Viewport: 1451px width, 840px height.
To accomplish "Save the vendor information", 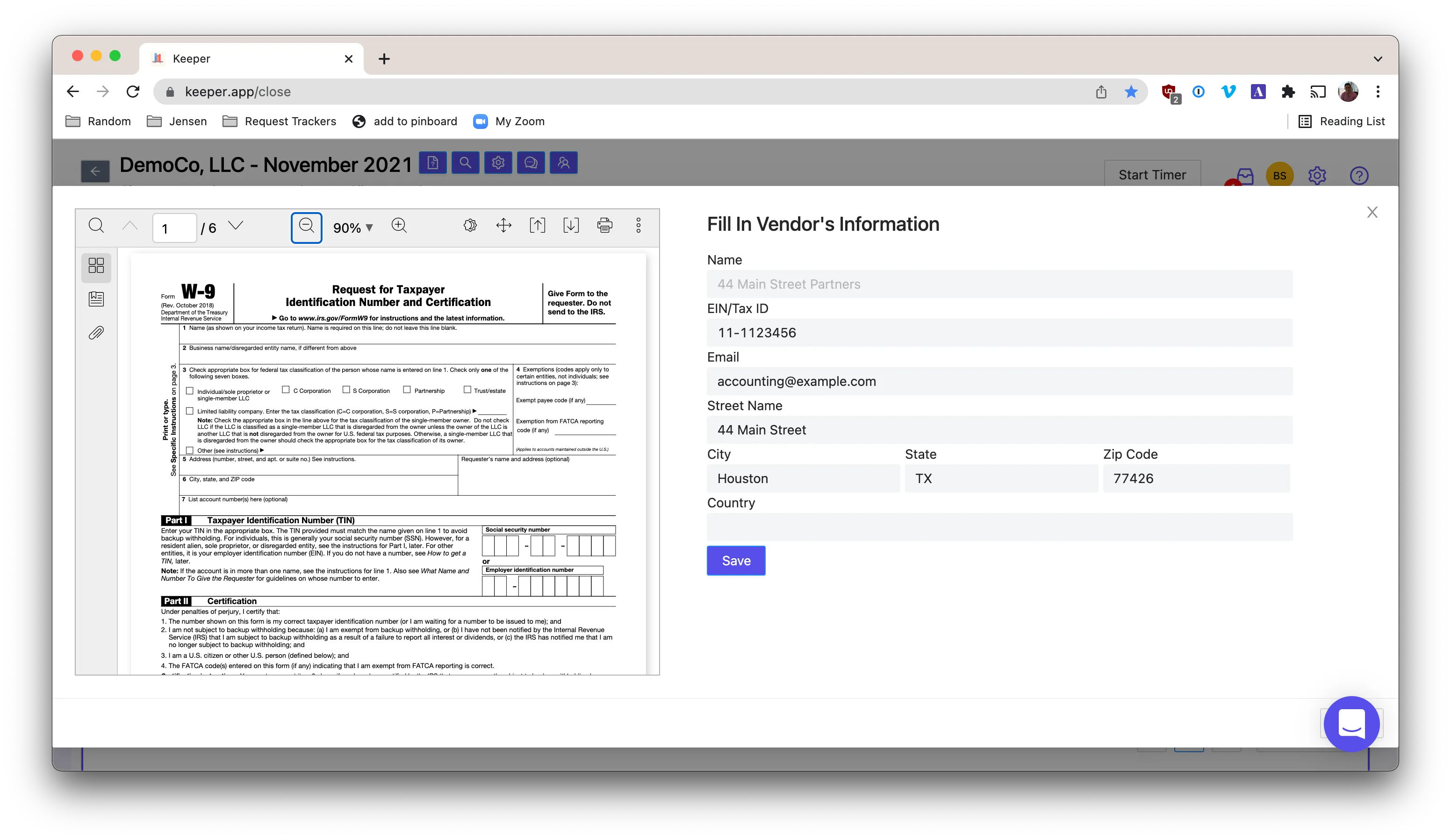I will coord(736,561).
